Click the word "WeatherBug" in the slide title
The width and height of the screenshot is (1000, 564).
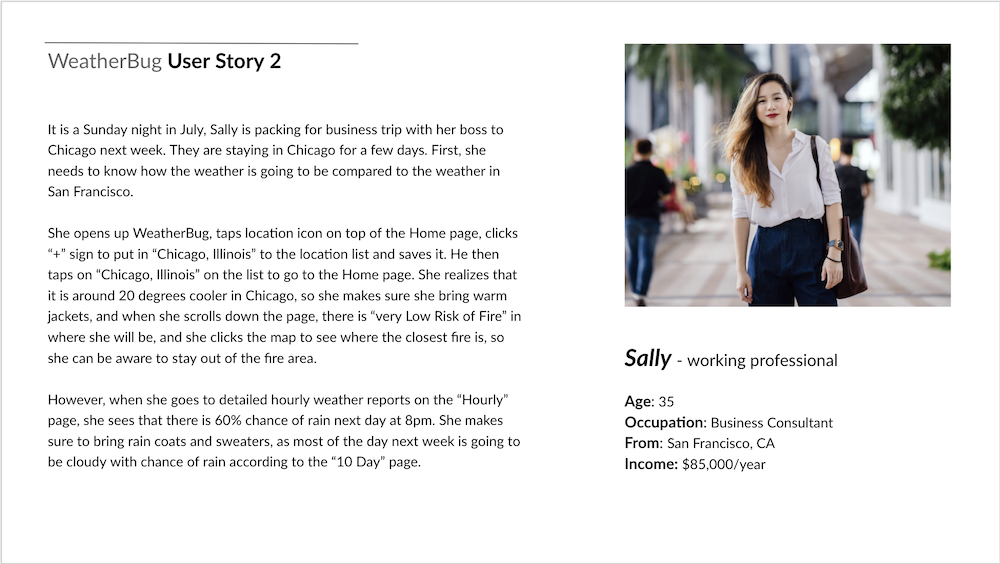(105, 62)
